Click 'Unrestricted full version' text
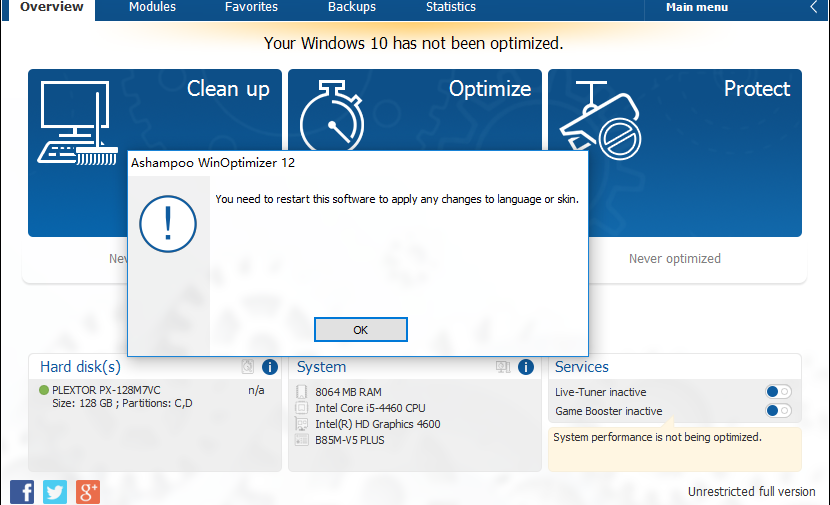 751,492
